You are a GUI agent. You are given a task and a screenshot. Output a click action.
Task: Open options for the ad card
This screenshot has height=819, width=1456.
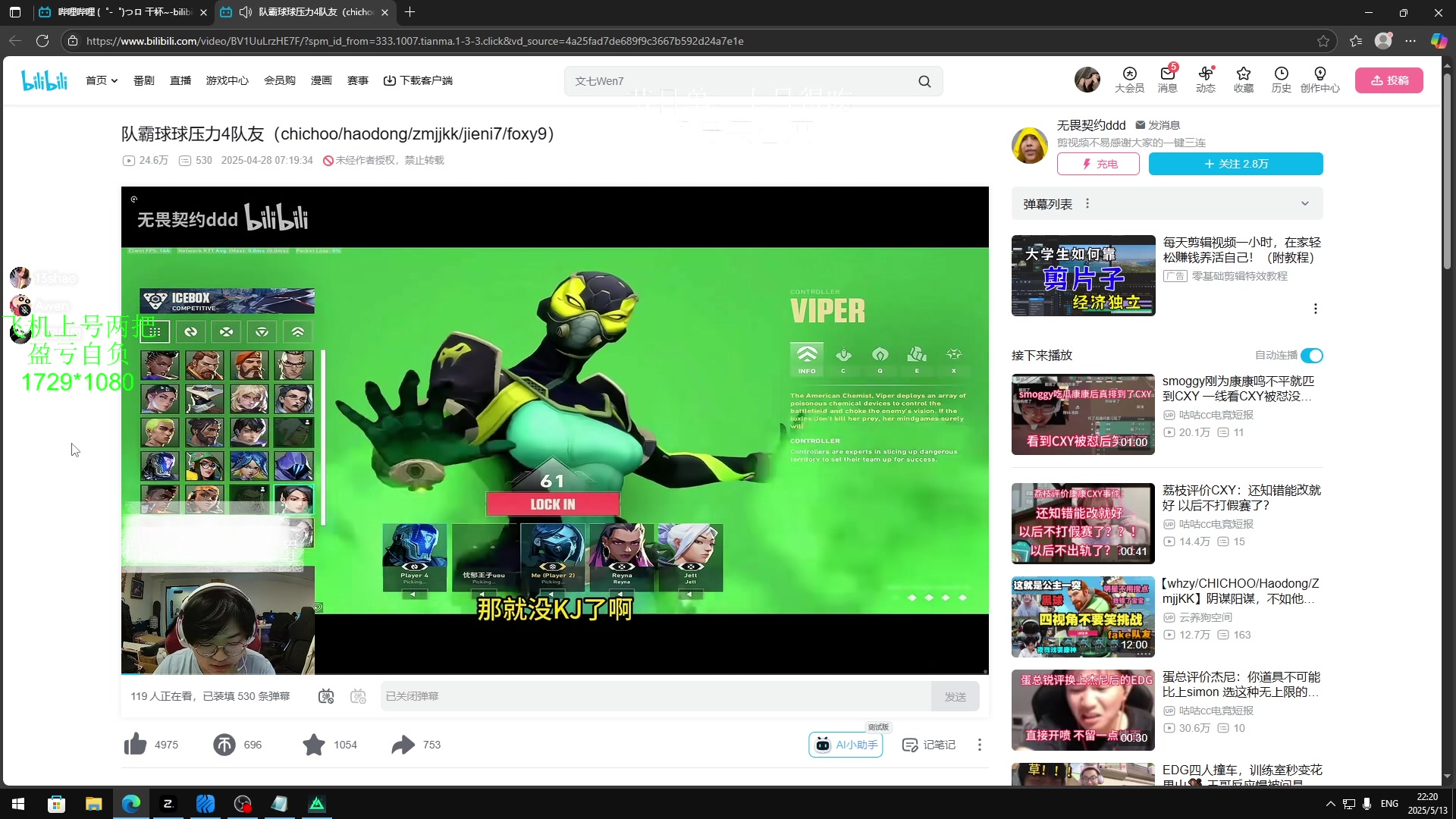1316,309
